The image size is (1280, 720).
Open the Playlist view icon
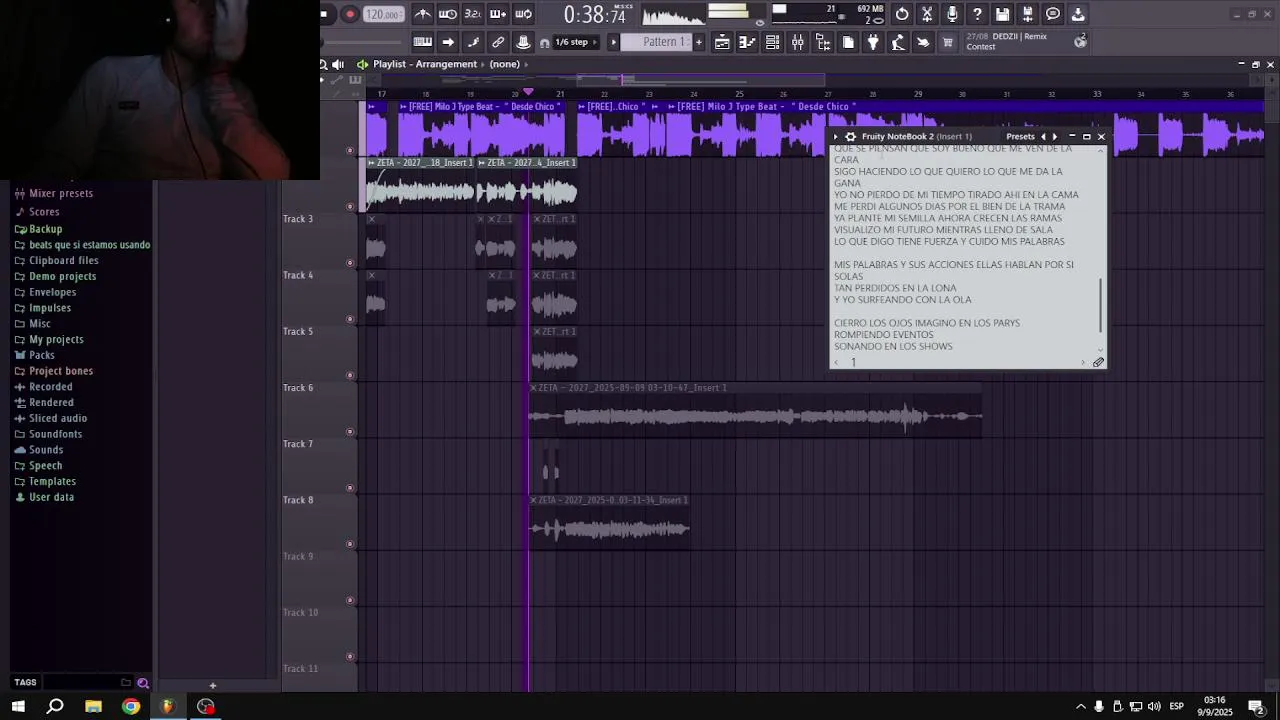(722, 42)
